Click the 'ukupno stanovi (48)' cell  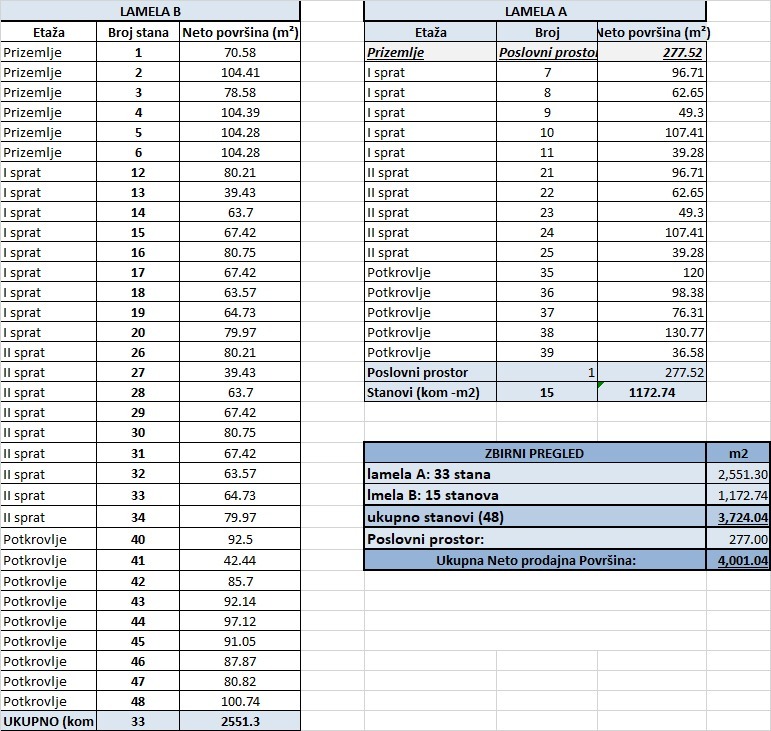point(535,517)
